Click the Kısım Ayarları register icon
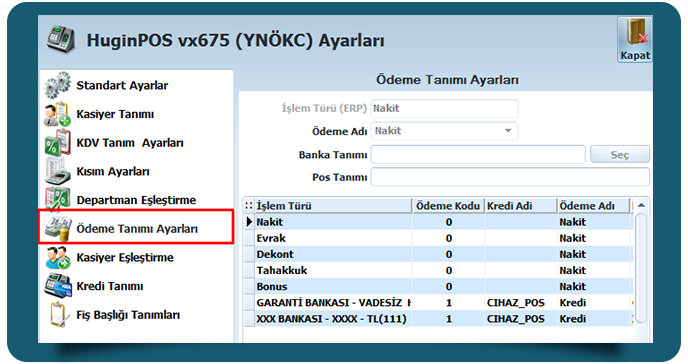688x364 pixels. click(x=57, y=171)
